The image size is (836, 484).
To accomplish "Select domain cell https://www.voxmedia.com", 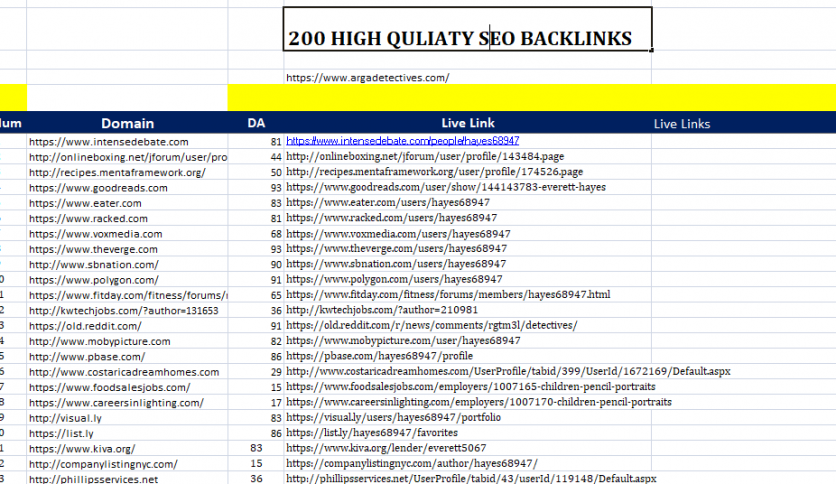I will tap(95, 234).
